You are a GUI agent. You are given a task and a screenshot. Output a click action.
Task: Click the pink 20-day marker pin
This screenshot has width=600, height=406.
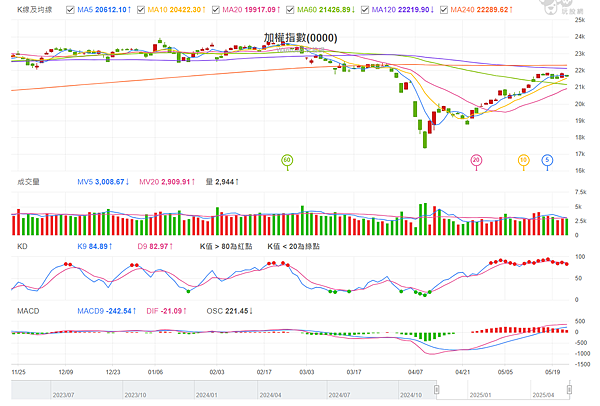tap(476, 161)
